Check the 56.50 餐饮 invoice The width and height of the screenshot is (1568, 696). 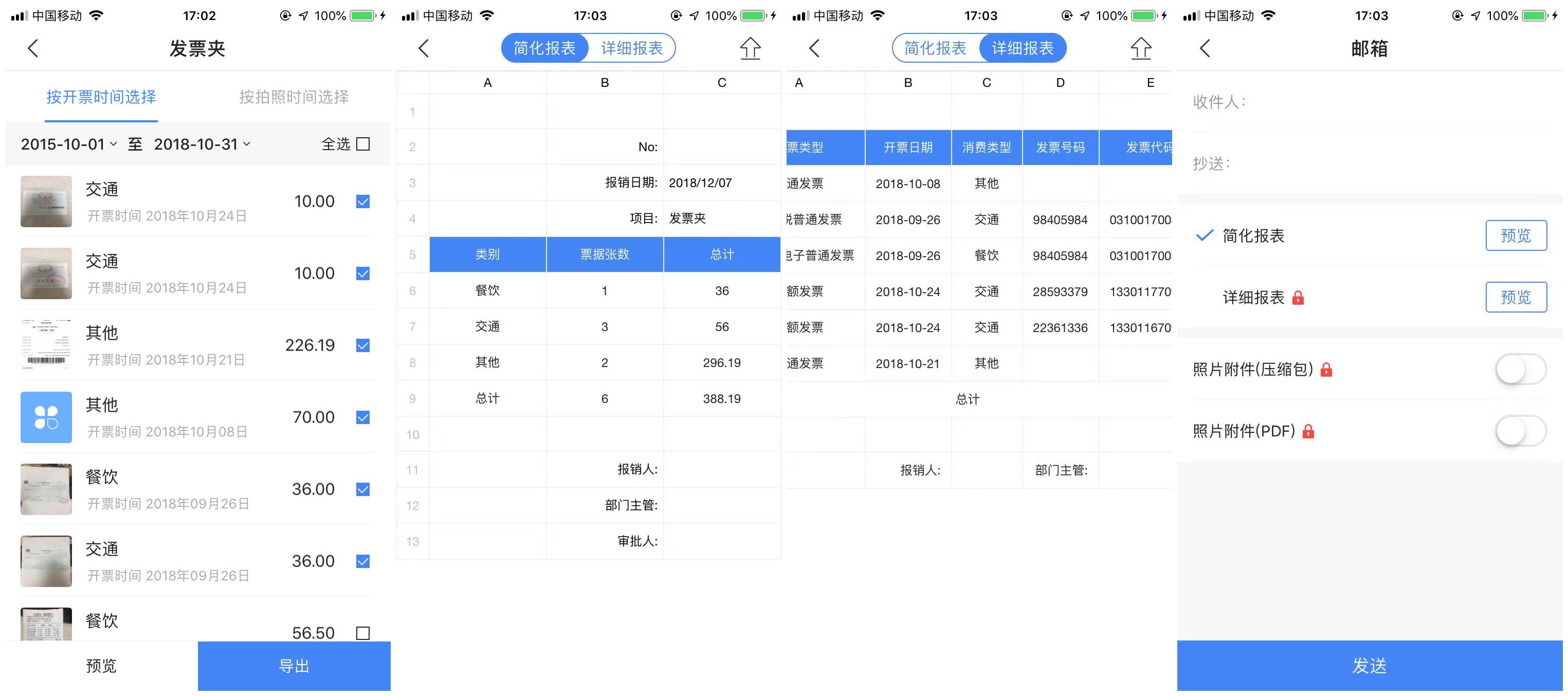tap(363, 633)
